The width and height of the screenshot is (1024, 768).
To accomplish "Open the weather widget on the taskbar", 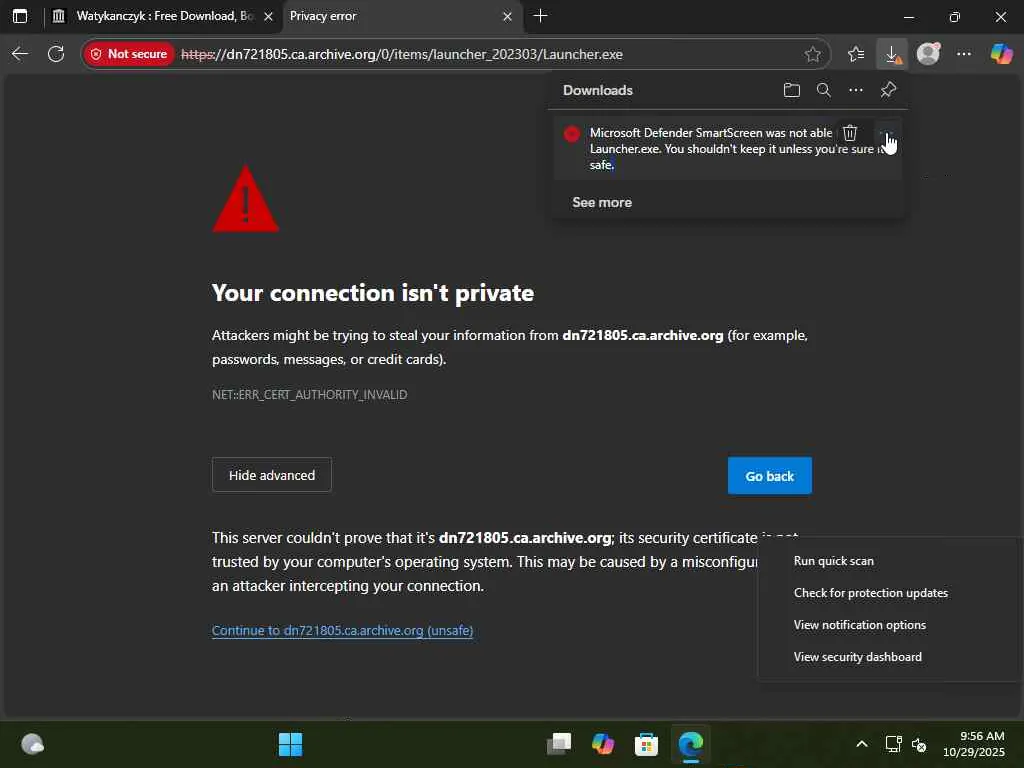I will click(33, 744).
